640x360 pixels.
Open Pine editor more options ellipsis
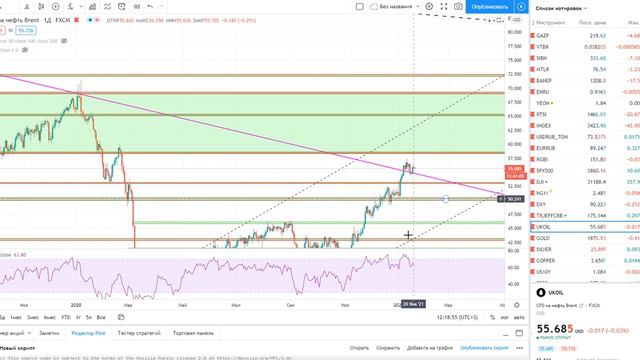(519, 348)
